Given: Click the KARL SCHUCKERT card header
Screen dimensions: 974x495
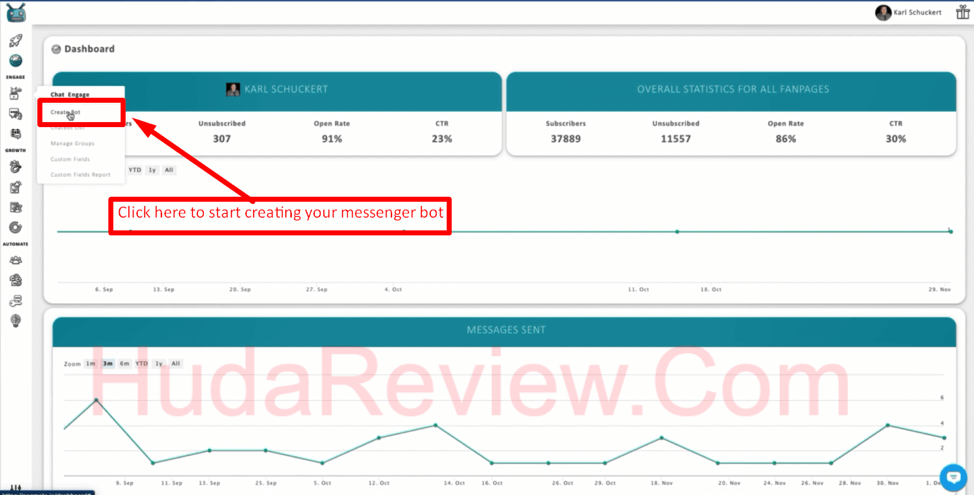Looking at the screenshot, I should click(x=277, y=91).
